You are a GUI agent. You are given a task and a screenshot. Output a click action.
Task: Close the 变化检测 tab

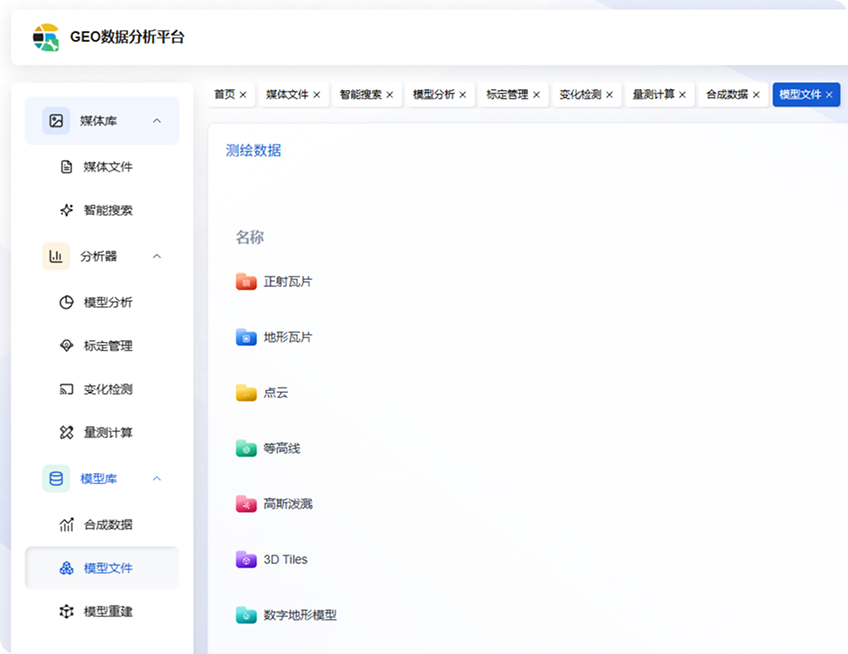click(610, 95)
